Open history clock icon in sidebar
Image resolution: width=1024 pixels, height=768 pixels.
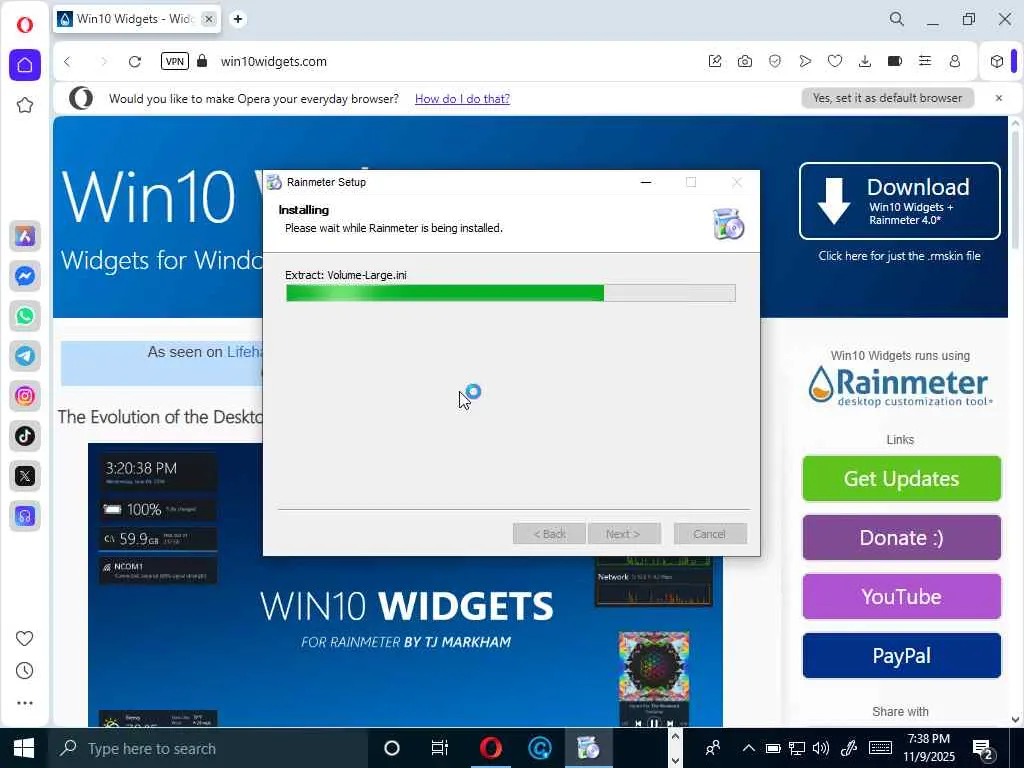[x=24, y=671]
